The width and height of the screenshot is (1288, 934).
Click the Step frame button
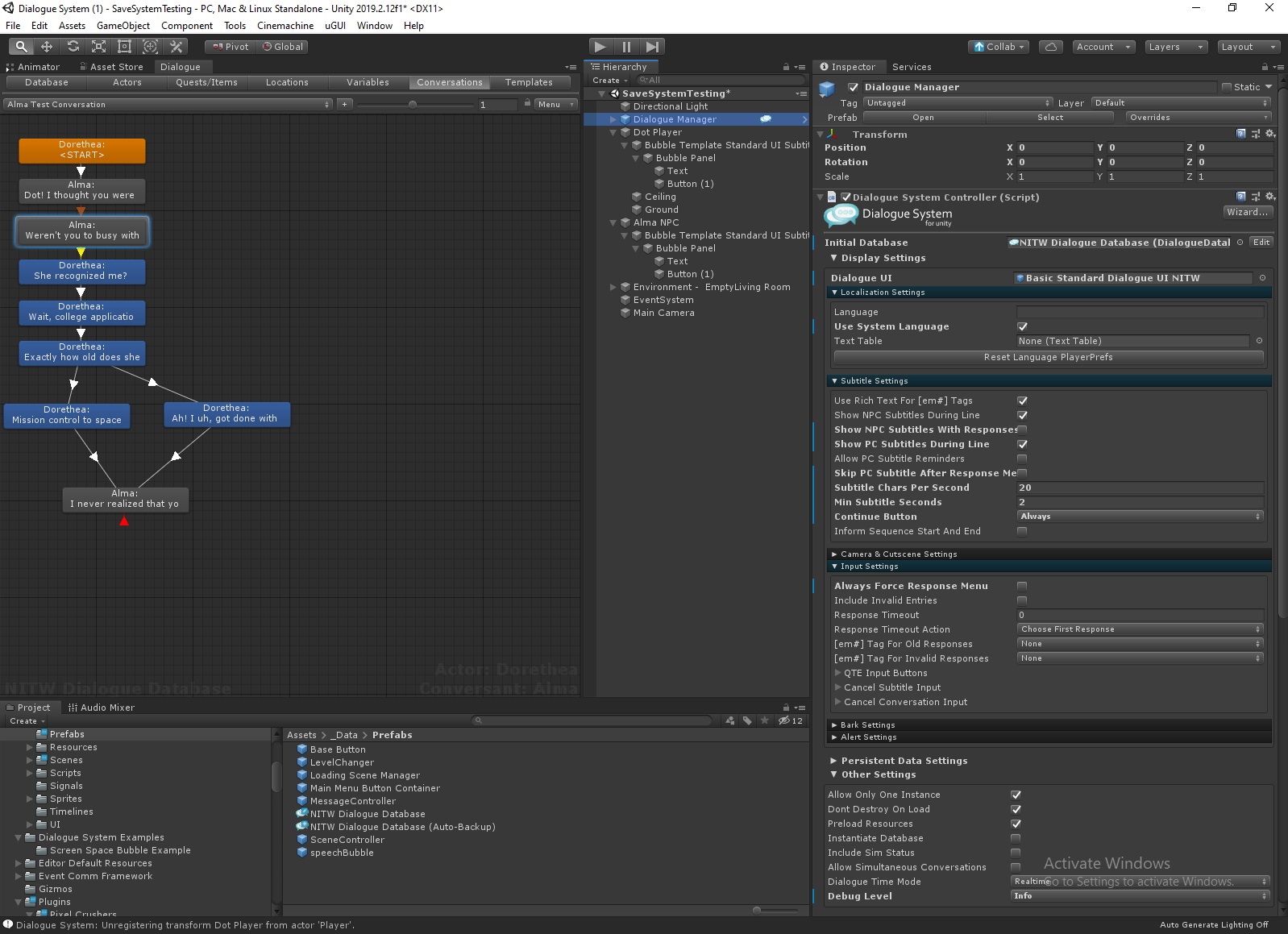click(x=653, y=47)
